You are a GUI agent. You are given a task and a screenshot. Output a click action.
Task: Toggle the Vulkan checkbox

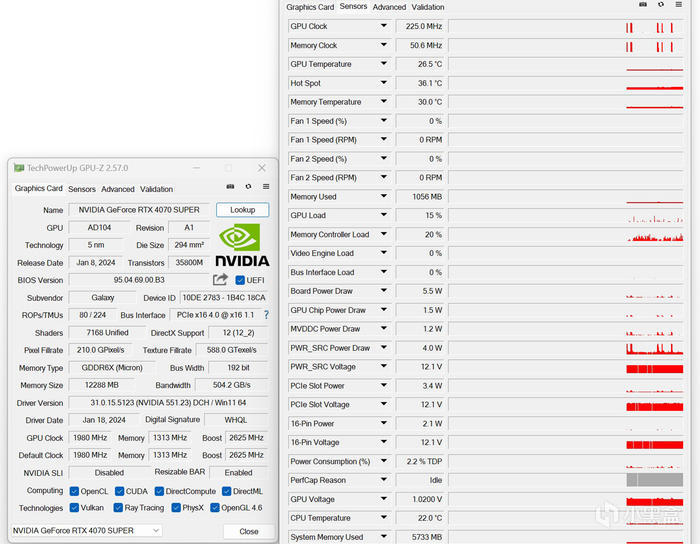(x=74, y=508)
